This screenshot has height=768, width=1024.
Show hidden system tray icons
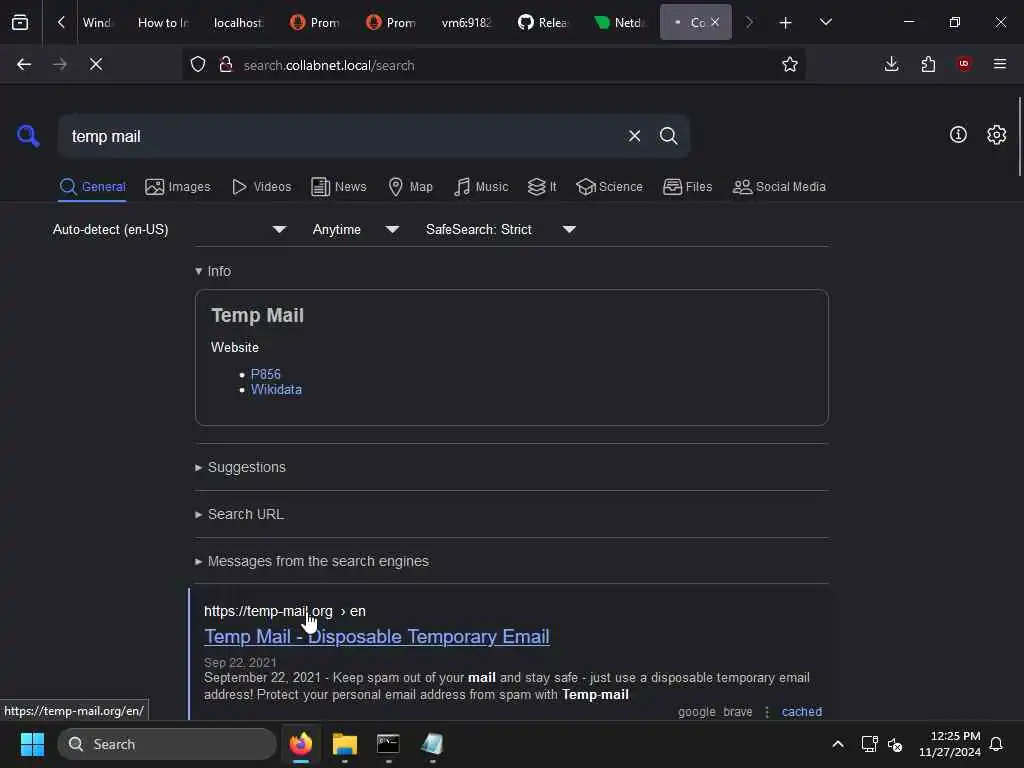837,744
